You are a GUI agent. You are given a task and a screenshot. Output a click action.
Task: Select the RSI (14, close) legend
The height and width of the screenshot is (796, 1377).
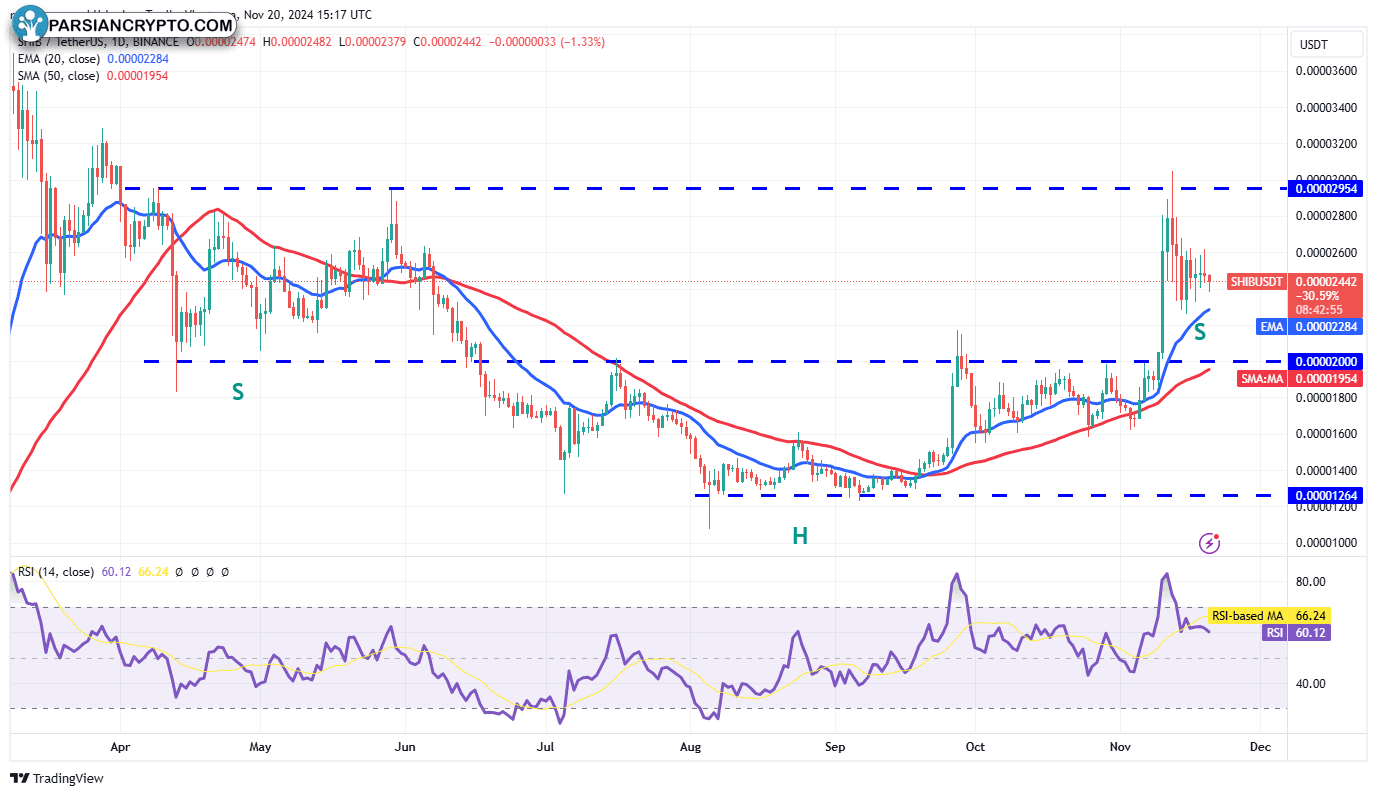(56, 572)
